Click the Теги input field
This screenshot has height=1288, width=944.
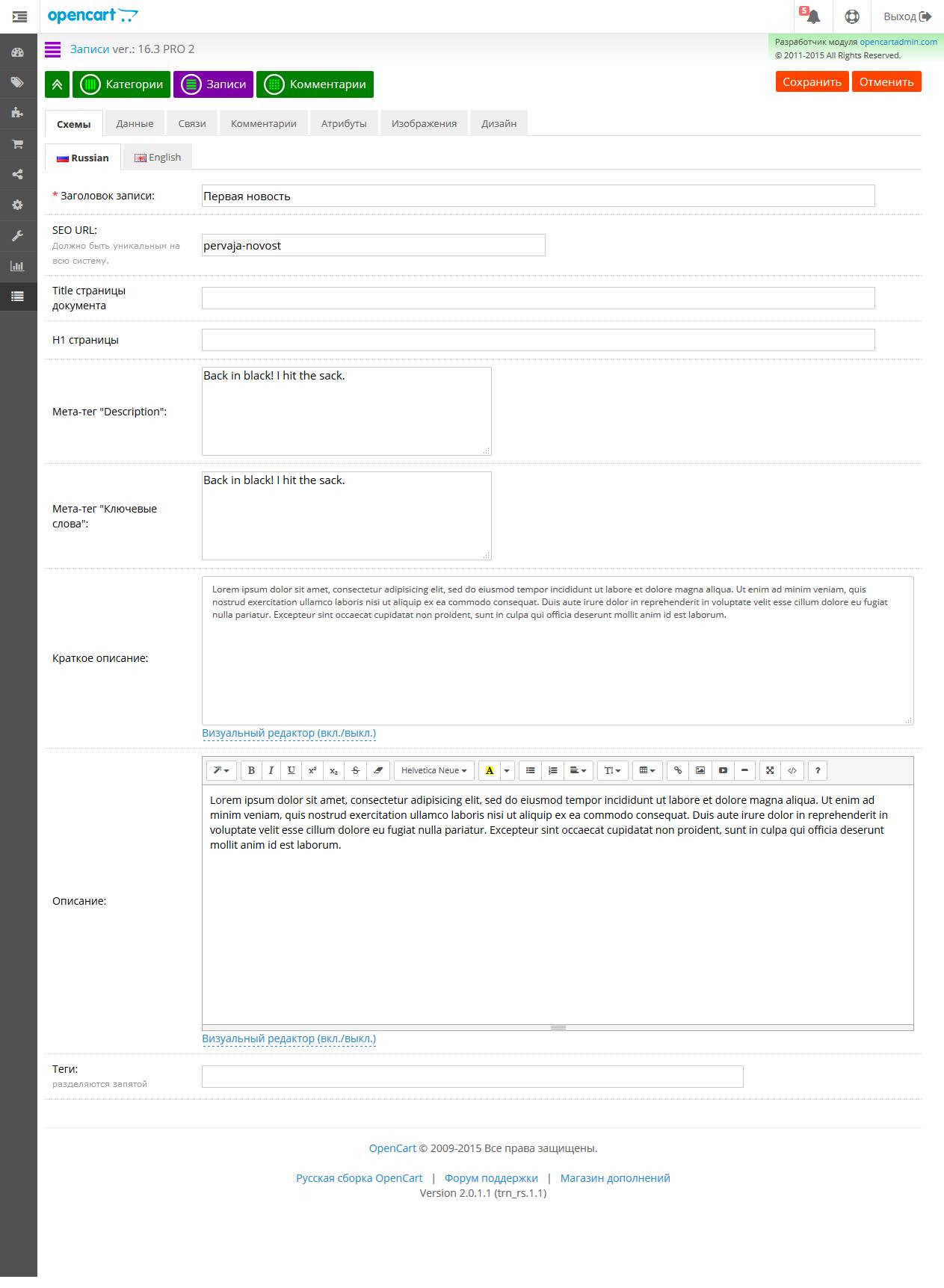(472, 1077)
